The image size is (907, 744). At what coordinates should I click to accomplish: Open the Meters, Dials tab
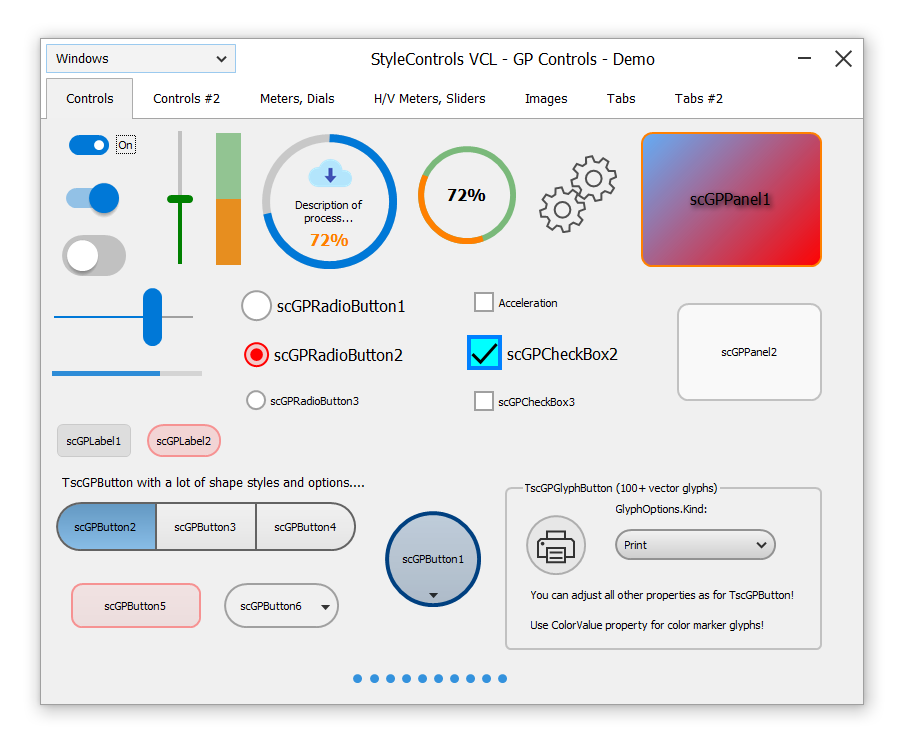coord(297,98)
